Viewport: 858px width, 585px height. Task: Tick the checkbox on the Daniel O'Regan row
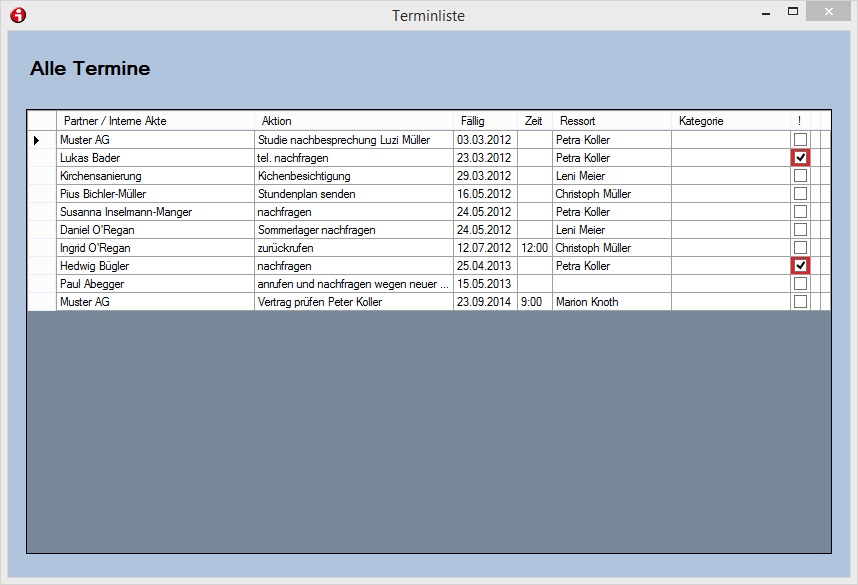(800, 230)
